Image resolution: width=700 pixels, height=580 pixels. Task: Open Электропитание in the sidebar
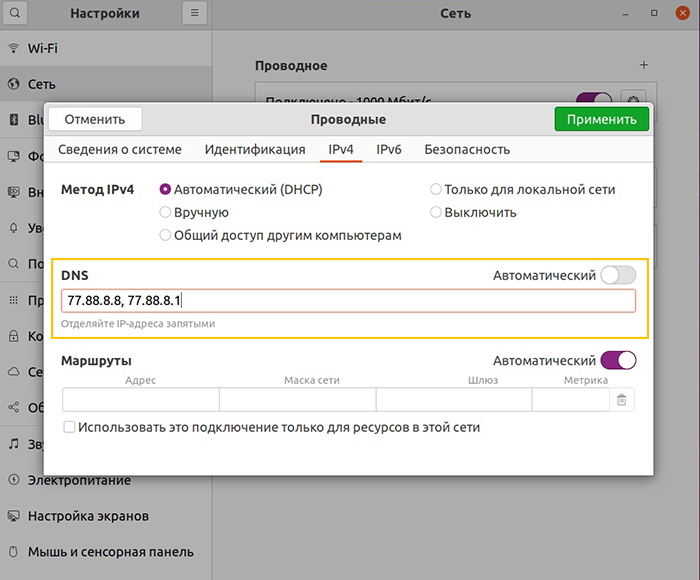pyautogui.click(x=79, y=480)
